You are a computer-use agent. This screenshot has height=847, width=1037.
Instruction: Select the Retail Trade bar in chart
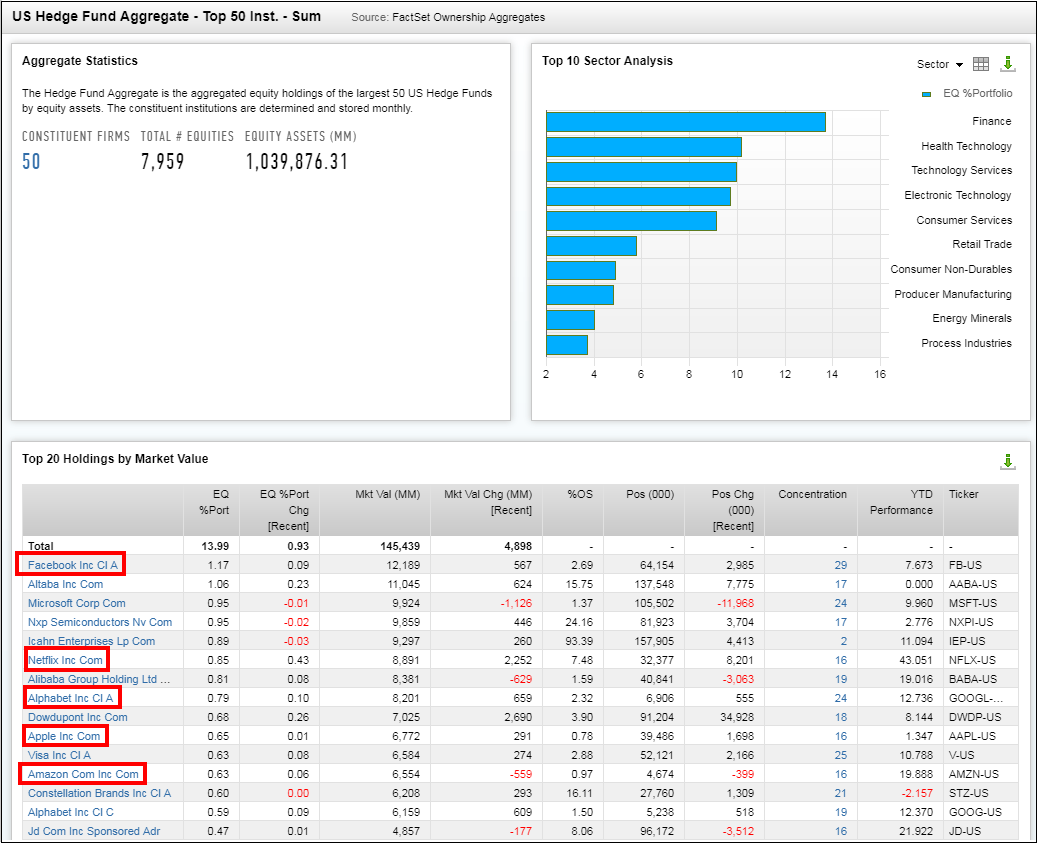pos(591,245)
